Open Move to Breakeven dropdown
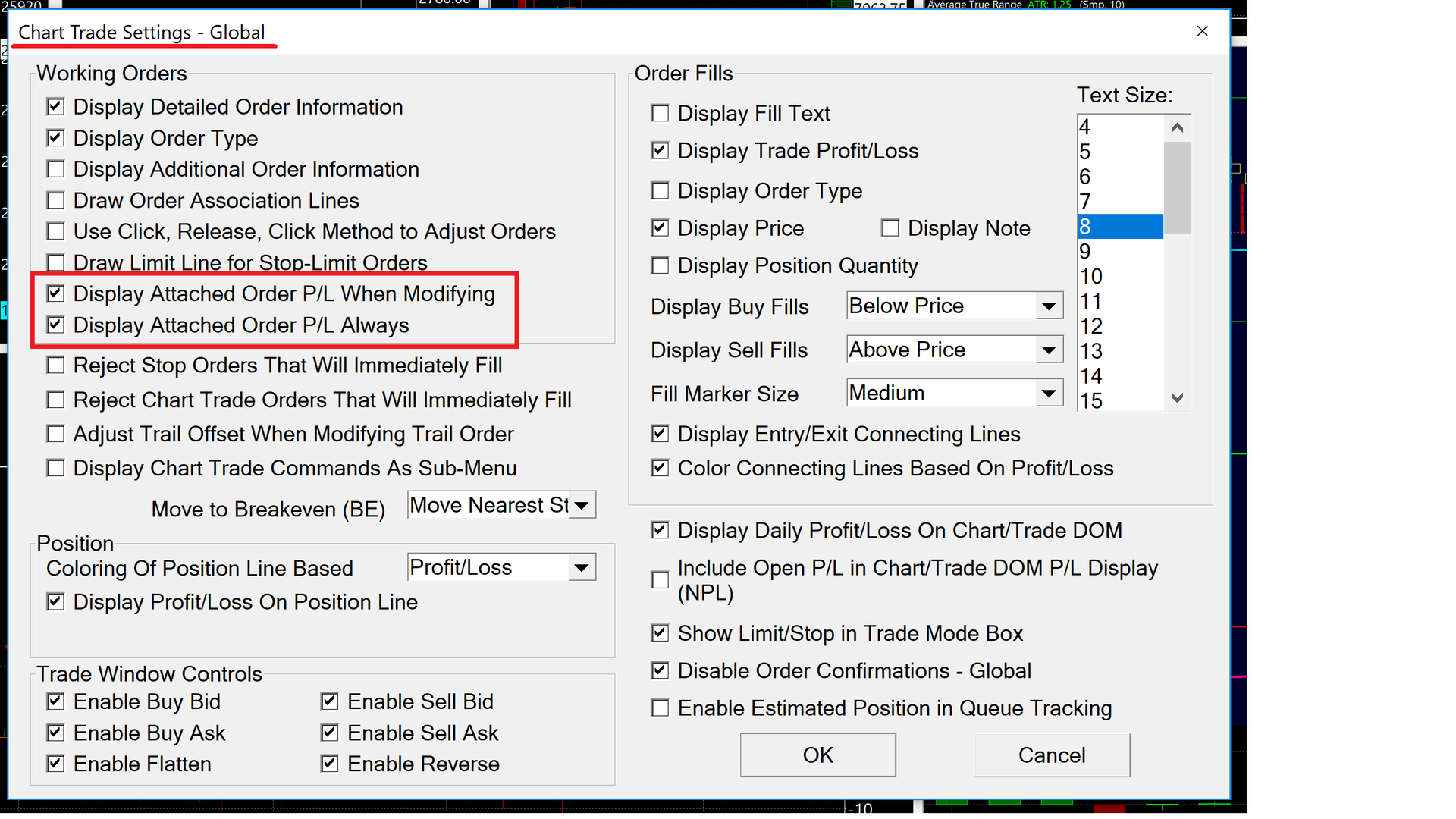The width and height of the screenshot is (1456, 819). pyautogui.click(x=582, y=506)
